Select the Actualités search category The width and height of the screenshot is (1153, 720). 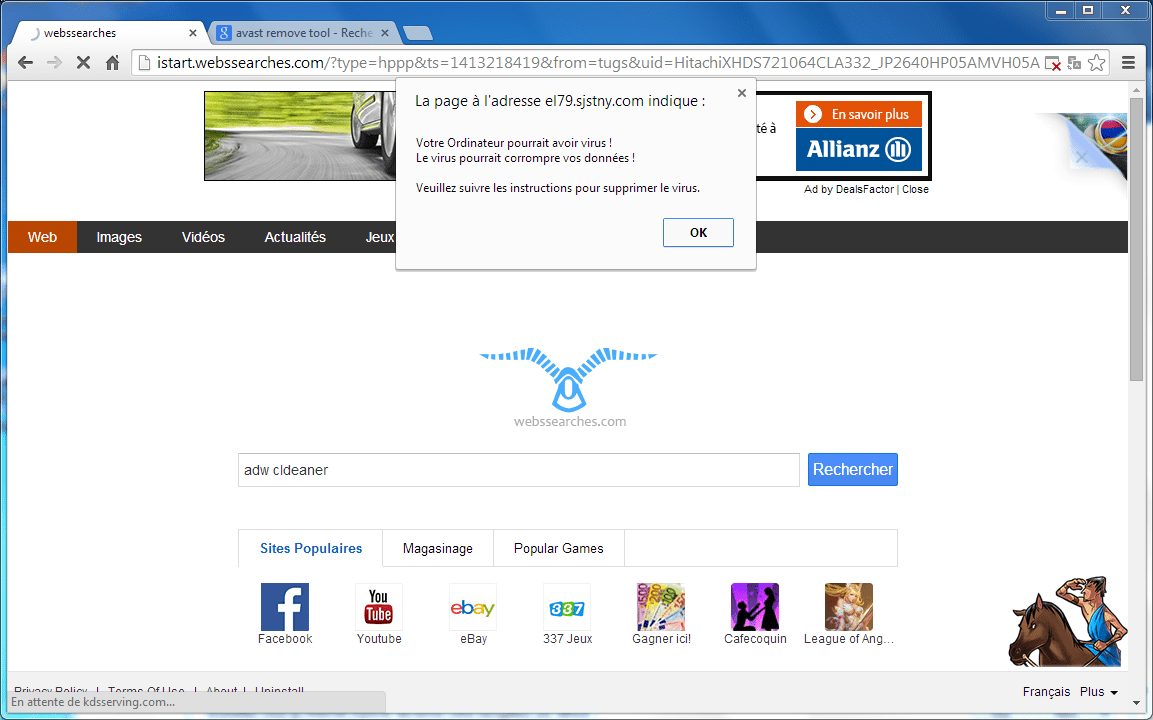295,237
